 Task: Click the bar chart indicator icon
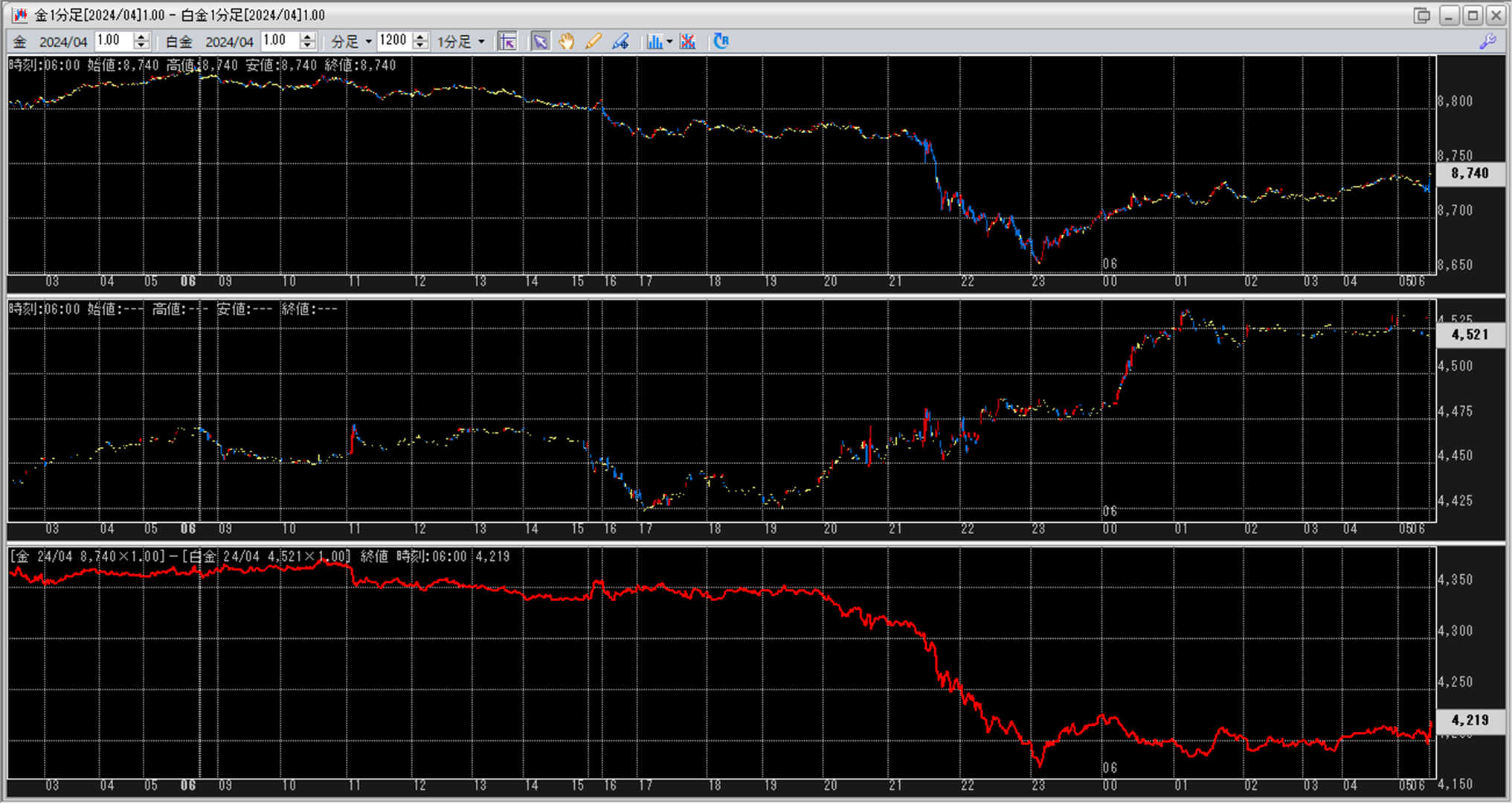tap(654, 42)
